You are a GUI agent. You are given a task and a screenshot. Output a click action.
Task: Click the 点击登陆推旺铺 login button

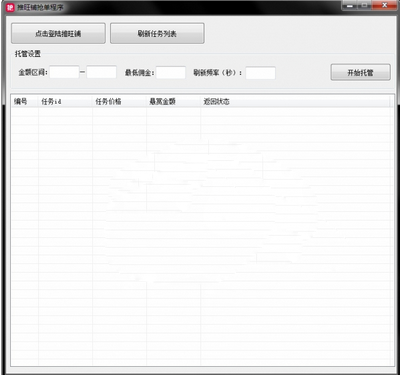point(58,33)
